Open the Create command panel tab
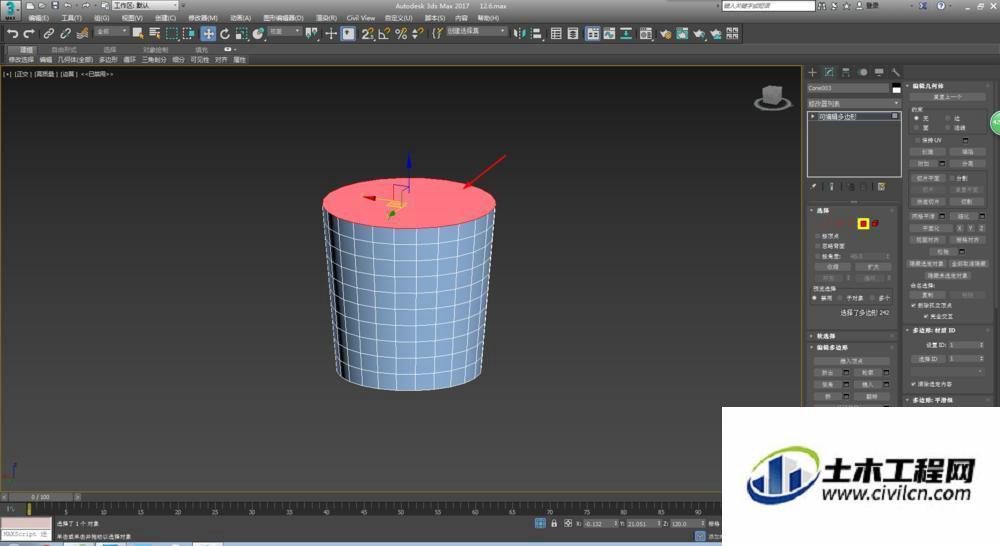This screenshot has height=546, width=1000. pos(812,73)
